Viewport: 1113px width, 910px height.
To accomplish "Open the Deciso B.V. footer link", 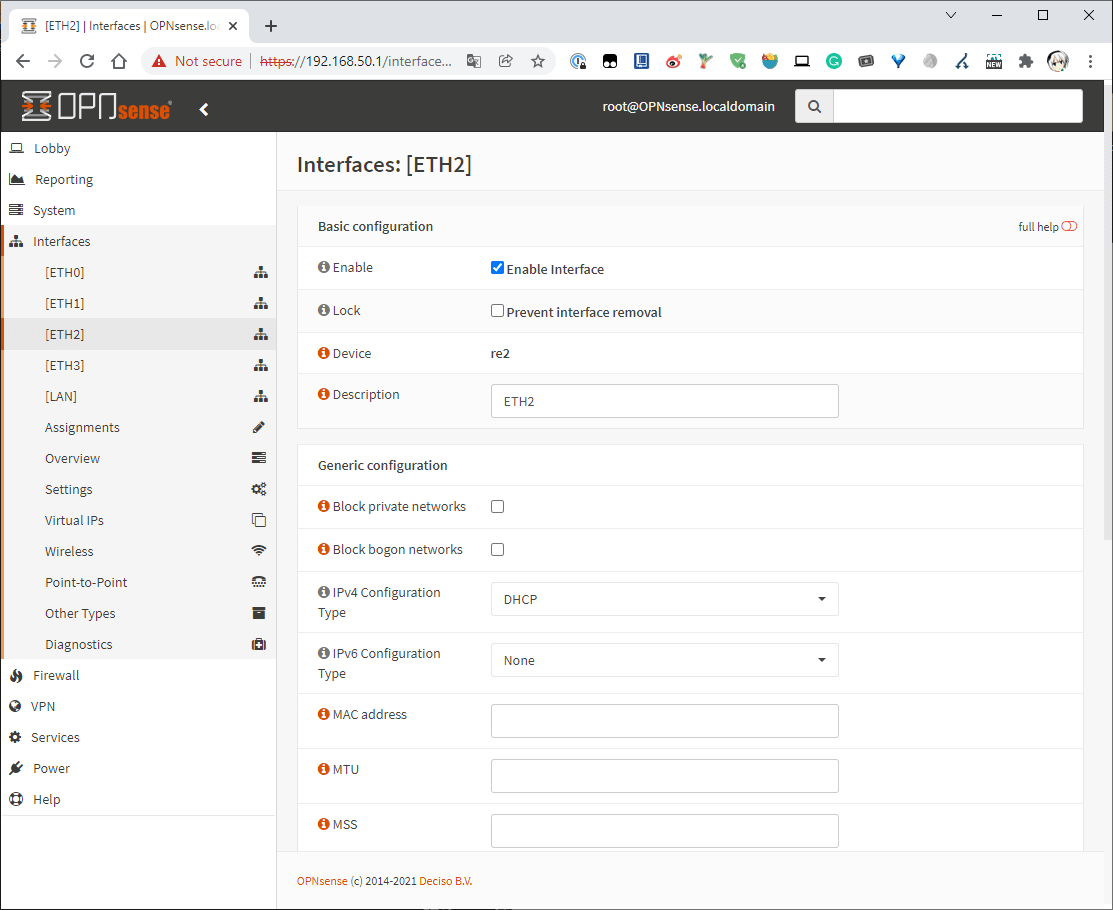I will [x=444, y=881].
